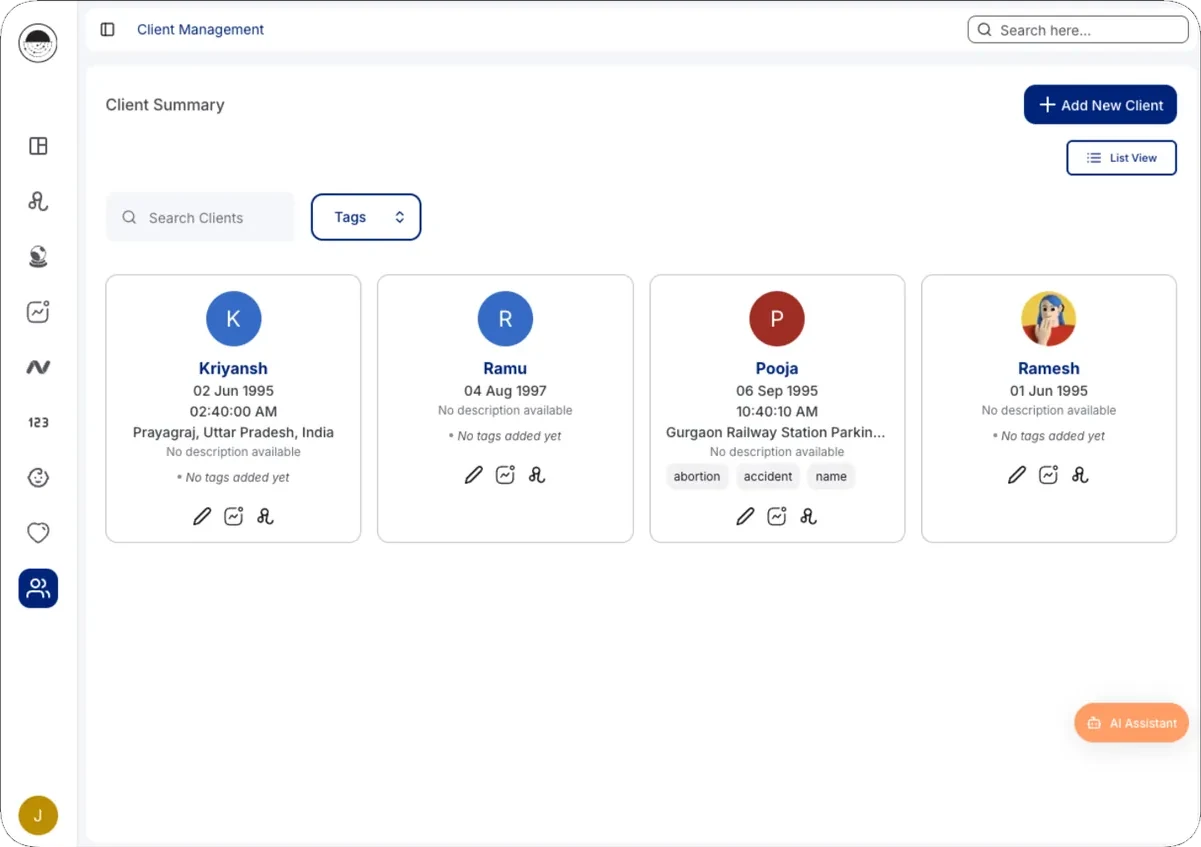Screen dimensions: 1201x847
Task: Edit Pooja with the pencil icon
Action: pyautogui.click(x=745, y=516)
